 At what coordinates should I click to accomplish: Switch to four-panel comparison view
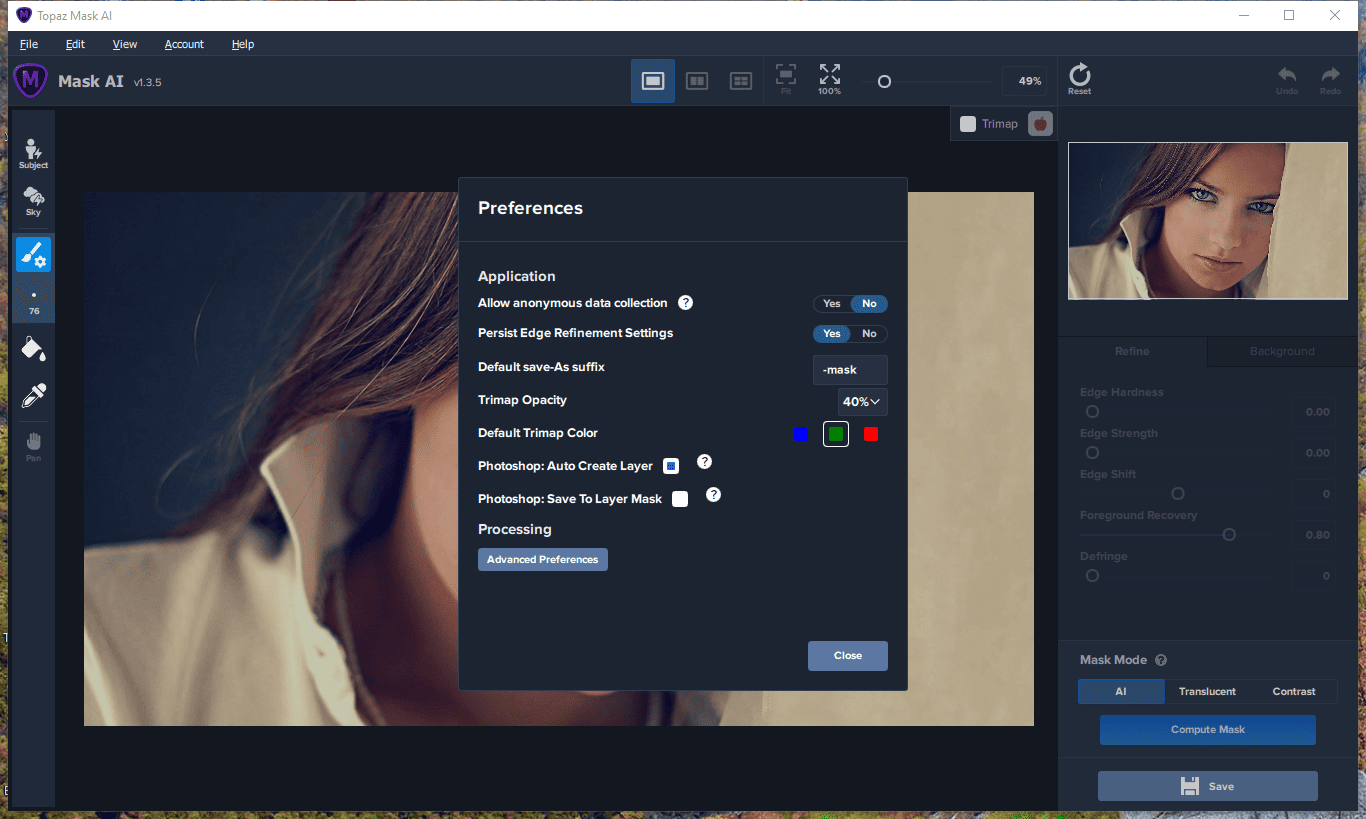[x=741, y=81]
